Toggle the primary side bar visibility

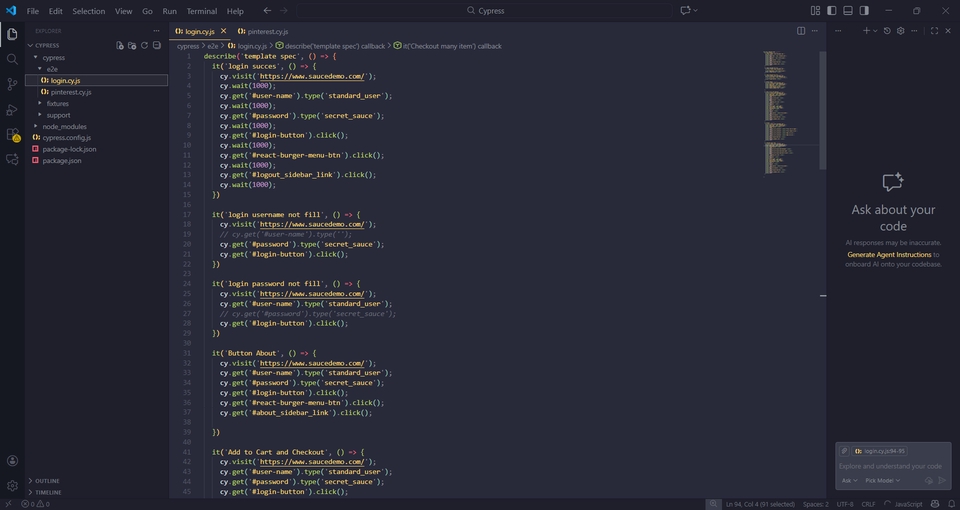pos(831,11)
